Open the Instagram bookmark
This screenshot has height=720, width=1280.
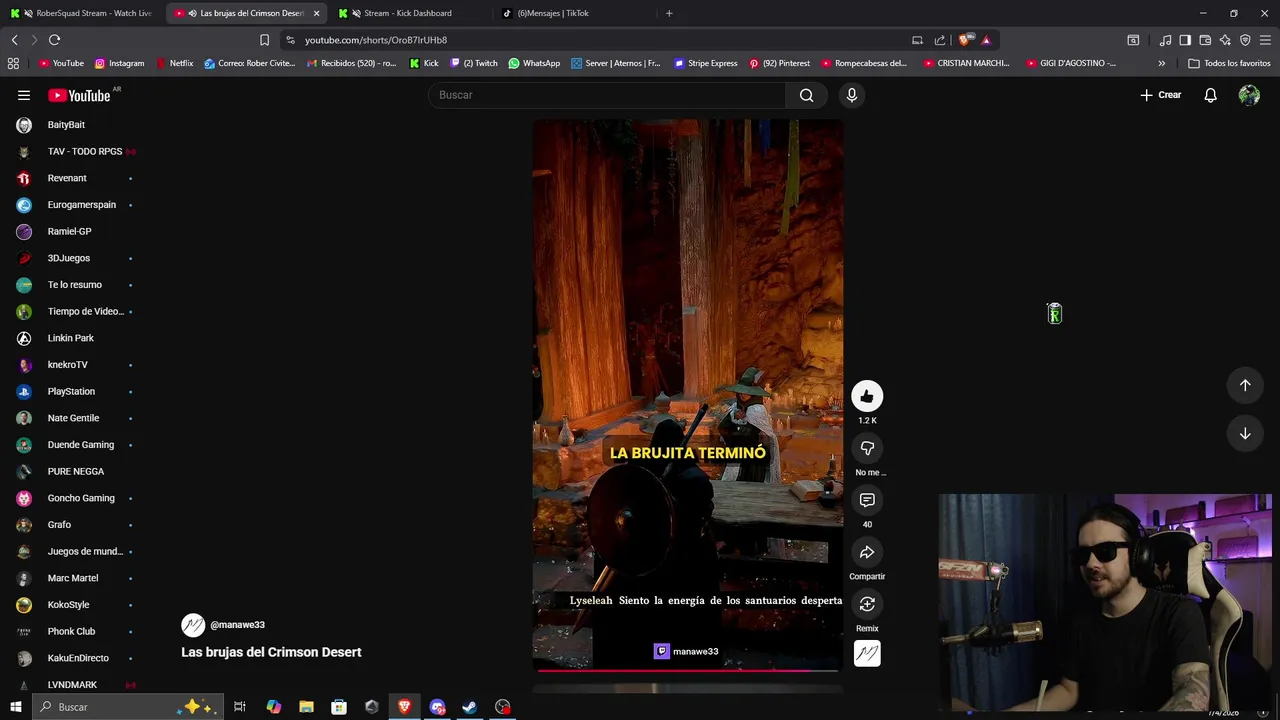click(x=119, y=63)
